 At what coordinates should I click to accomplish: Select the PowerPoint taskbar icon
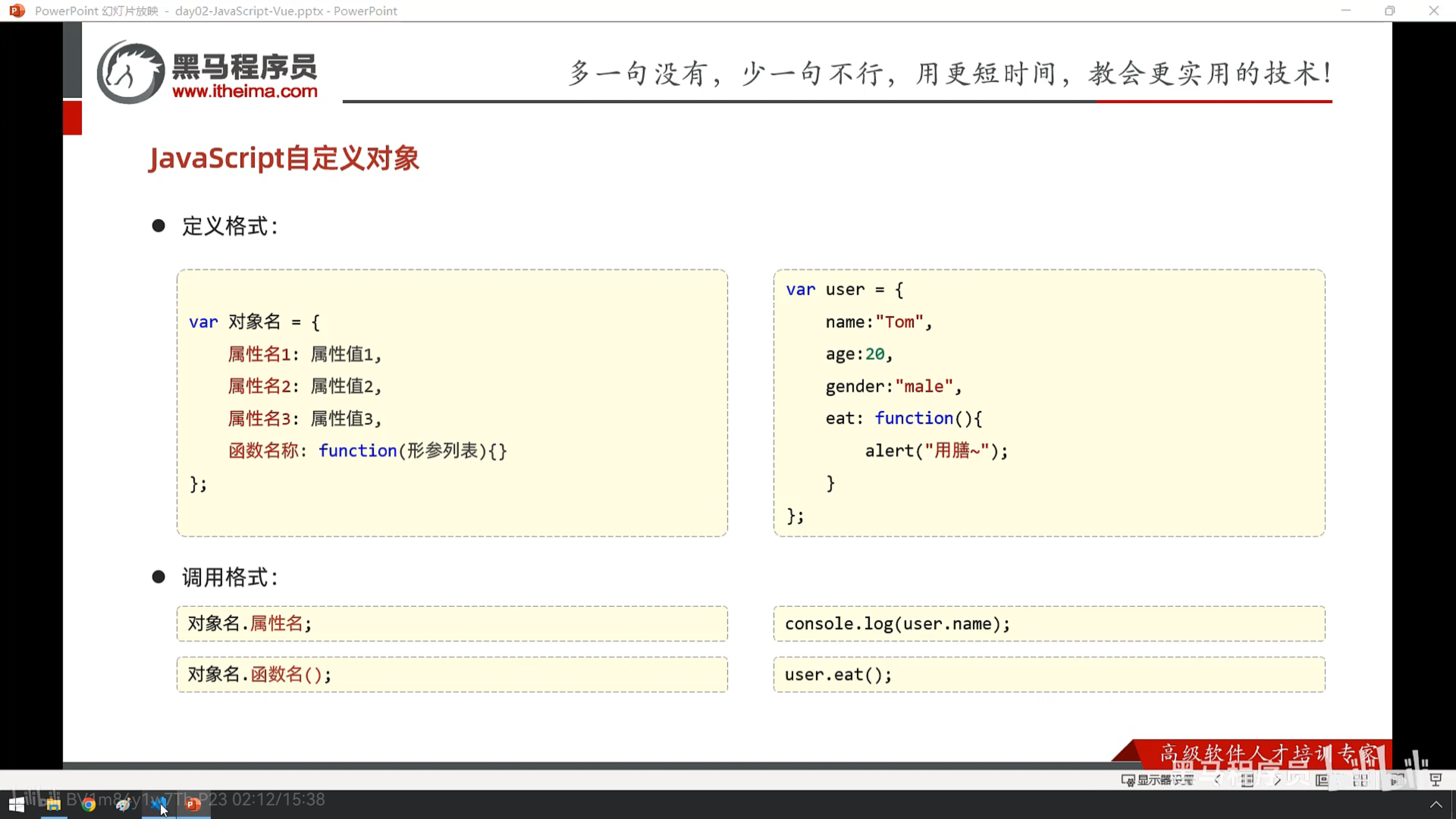click(193, 804)
